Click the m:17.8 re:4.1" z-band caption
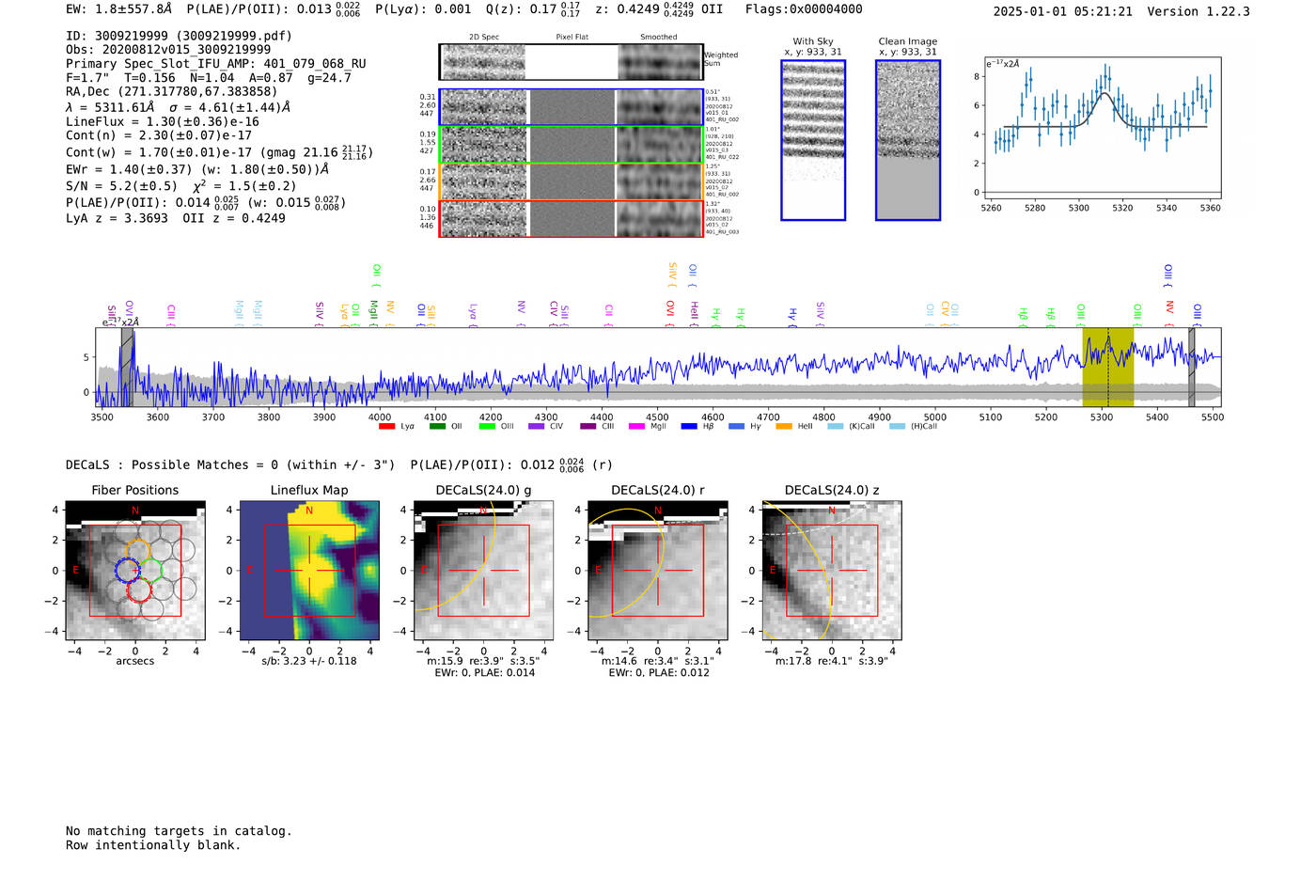 (832, 661)
